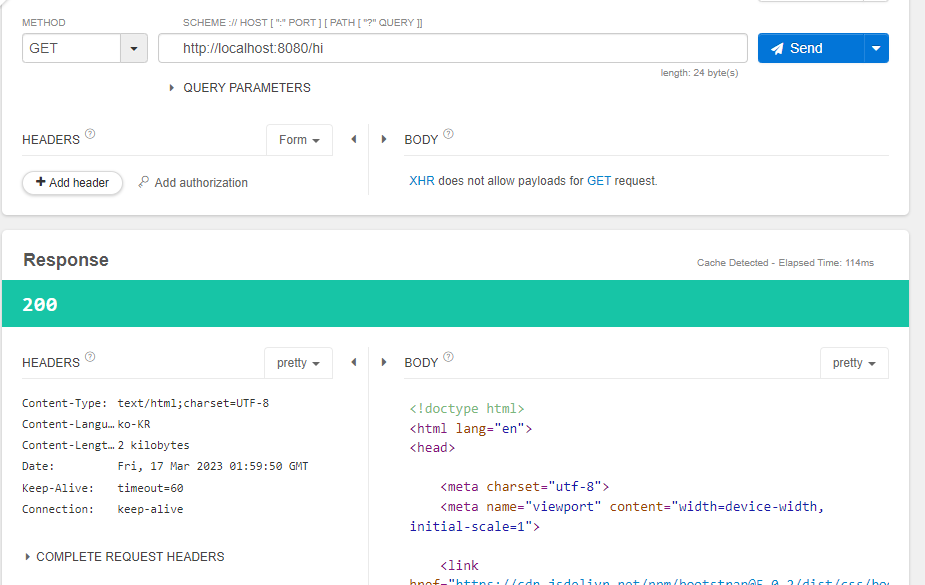Open response headers pretty dropdown

click(x=298, y=363)
